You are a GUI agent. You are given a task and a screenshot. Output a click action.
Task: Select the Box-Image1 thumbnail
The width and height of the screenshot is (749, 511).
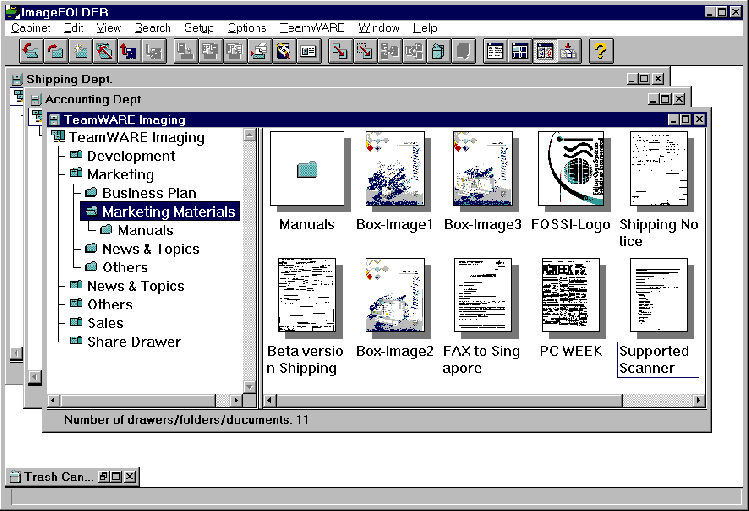(395, 169)
